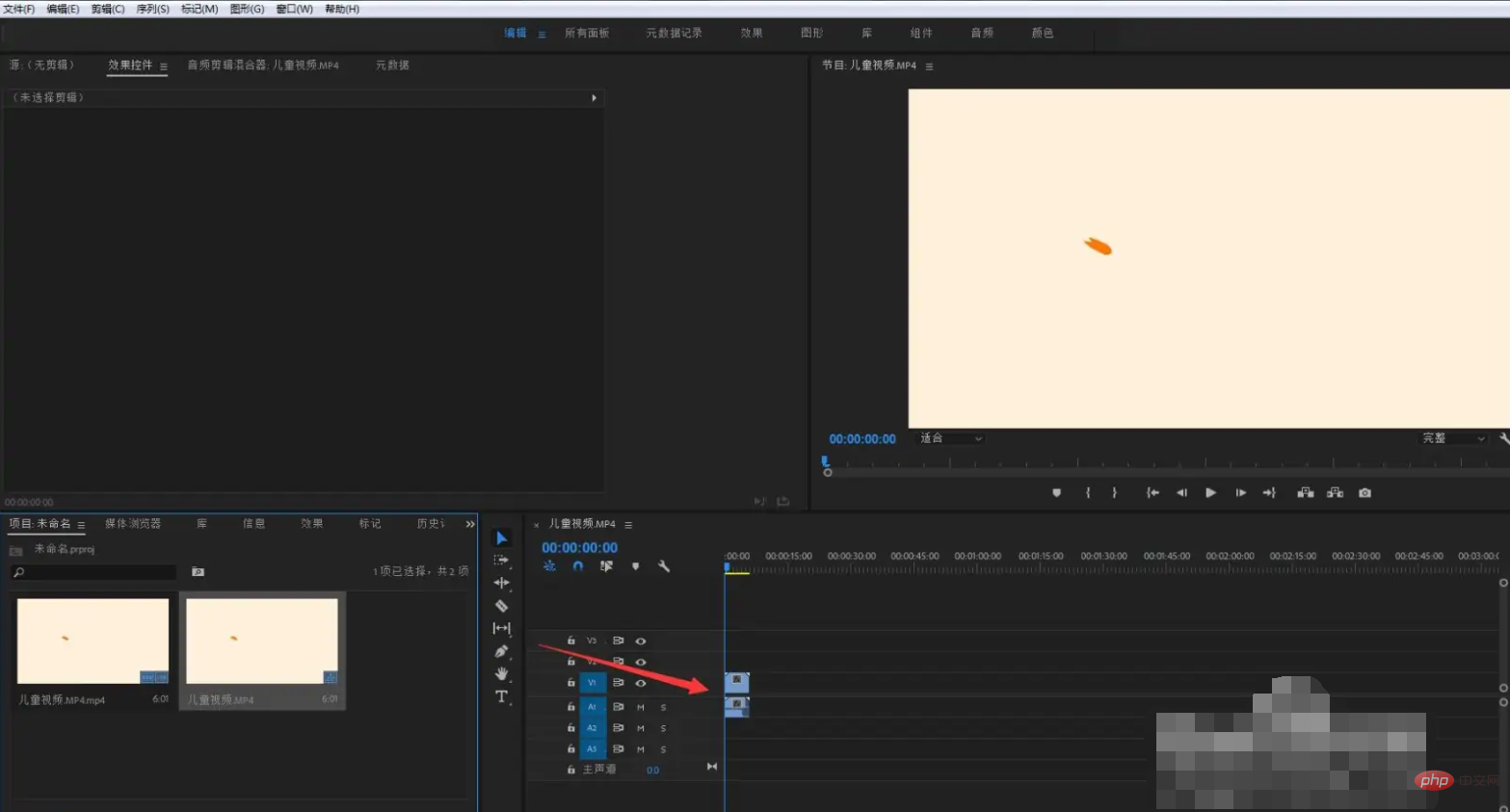Toggle lock on V1 track
Viewport: 1510px width, 812px height.
click(570, 682)
